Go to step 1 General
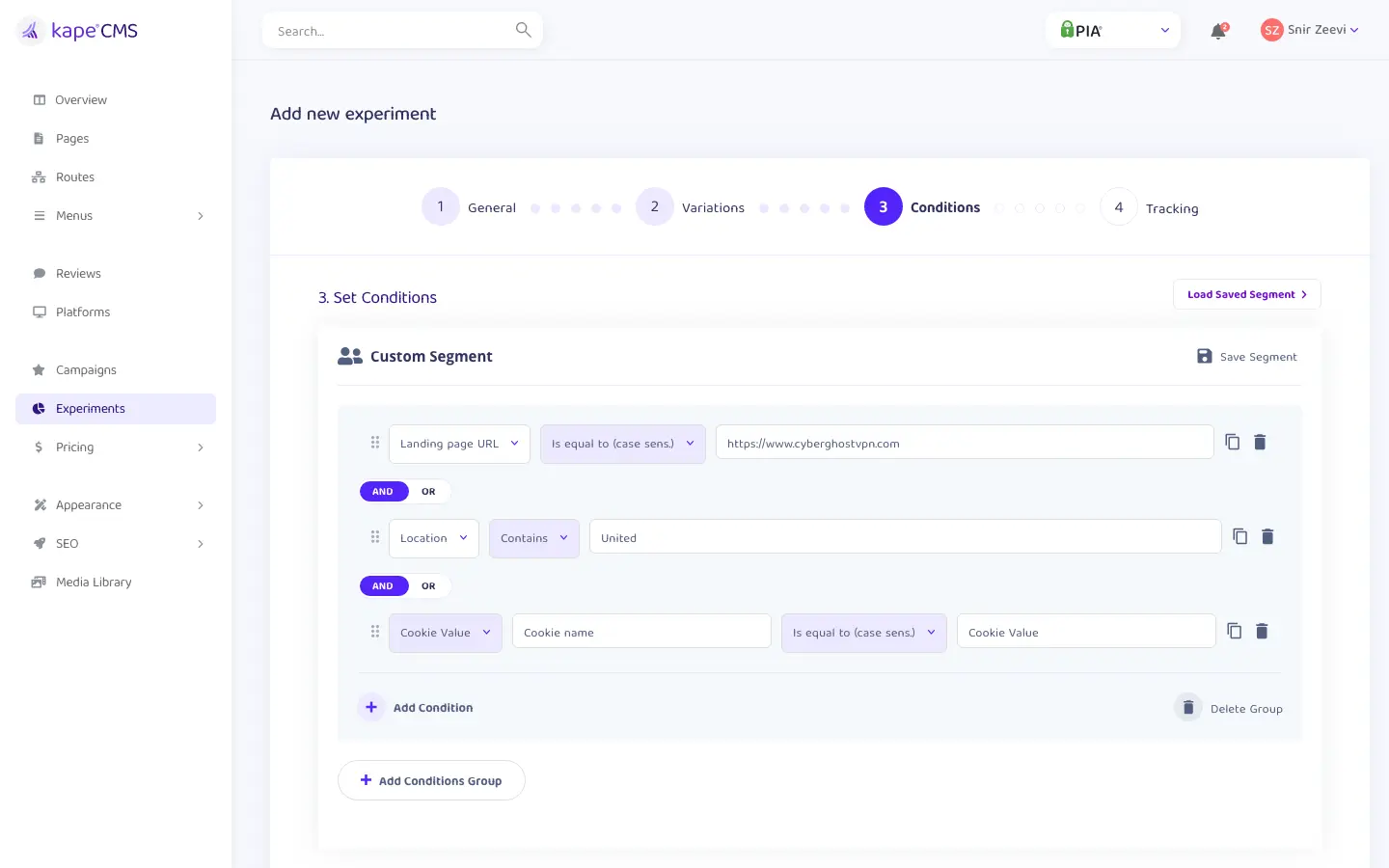The width and height of the screenshot is (1389, 868). [469, 206]
